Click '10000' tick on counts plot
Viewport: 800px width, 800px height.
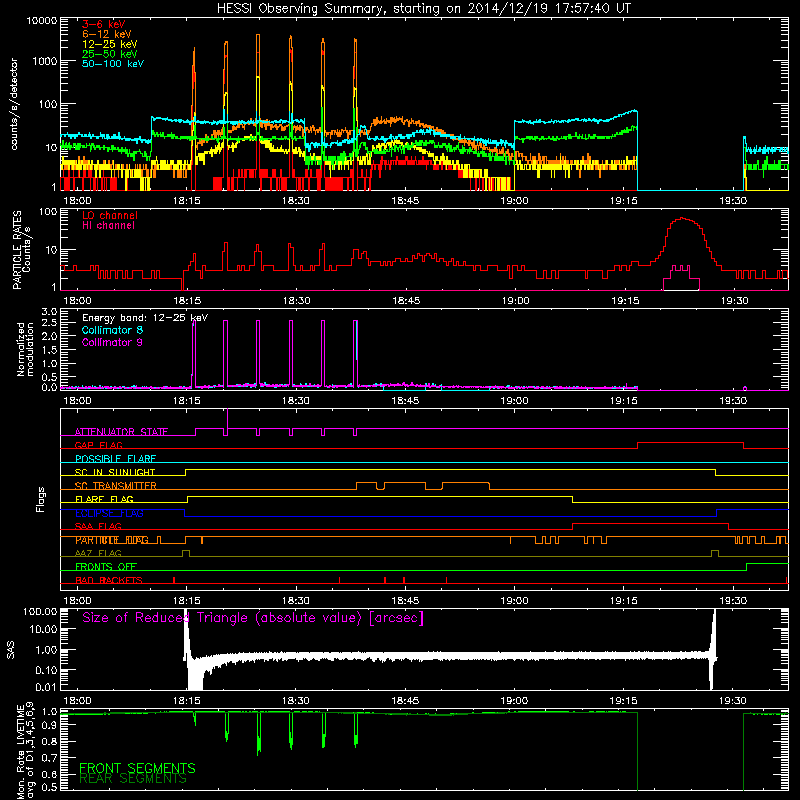42,21
